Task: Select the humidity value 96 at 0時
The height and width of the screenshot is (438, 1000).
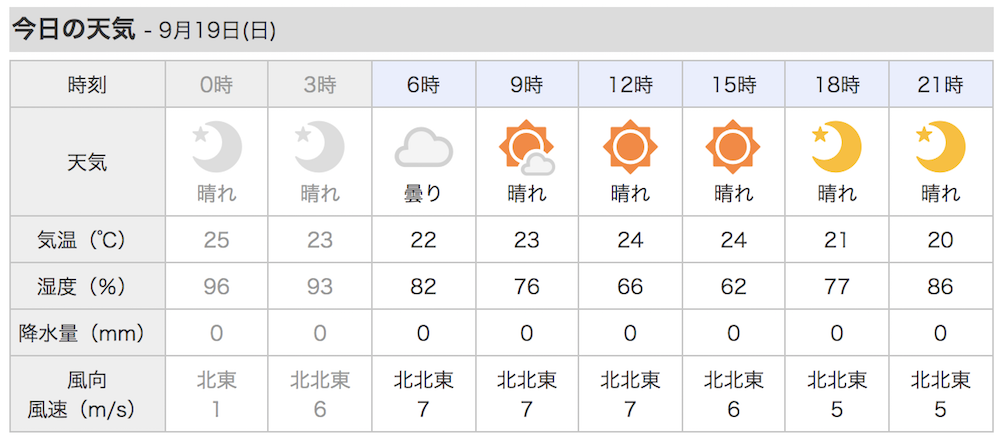Action: 217,286
